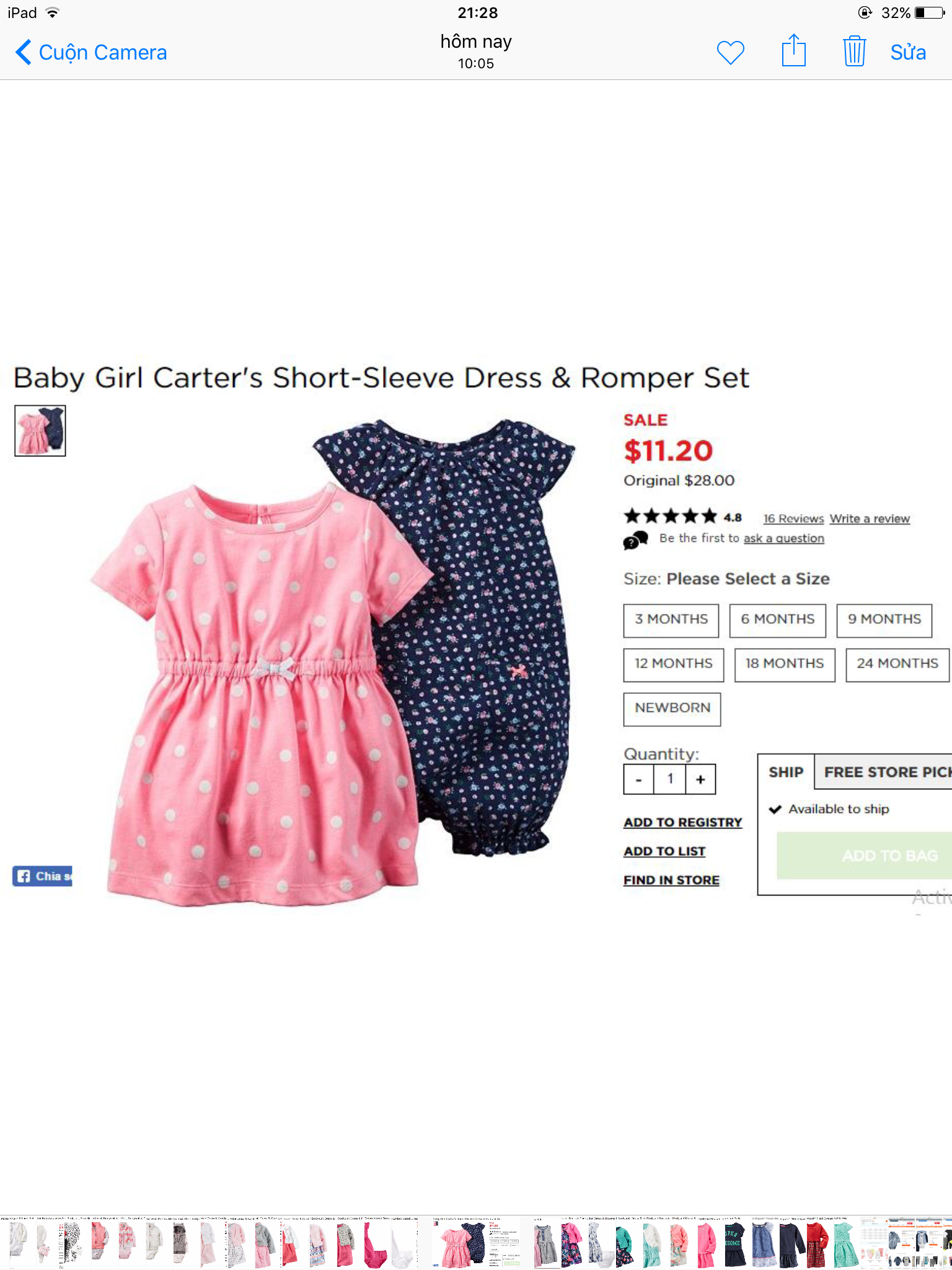Click the quantity number field
Viewport: 952px width, 1270px height.
point(670,779)
